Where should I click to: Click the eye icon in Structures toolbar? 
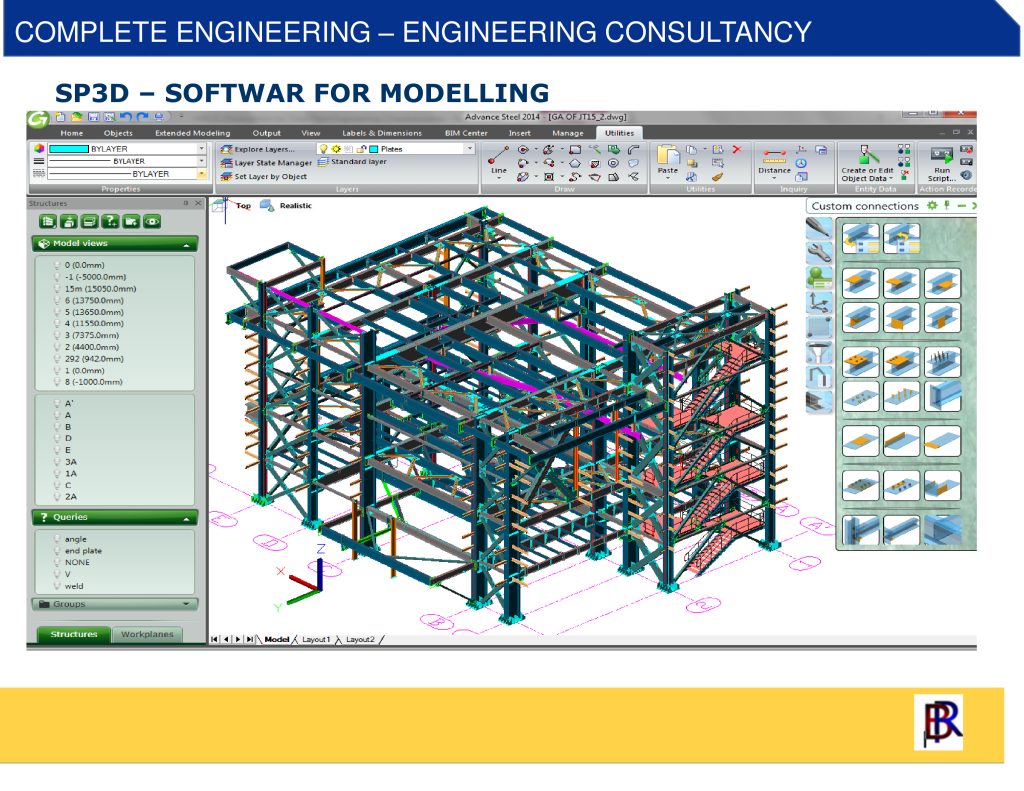click(x=152, y=222)
